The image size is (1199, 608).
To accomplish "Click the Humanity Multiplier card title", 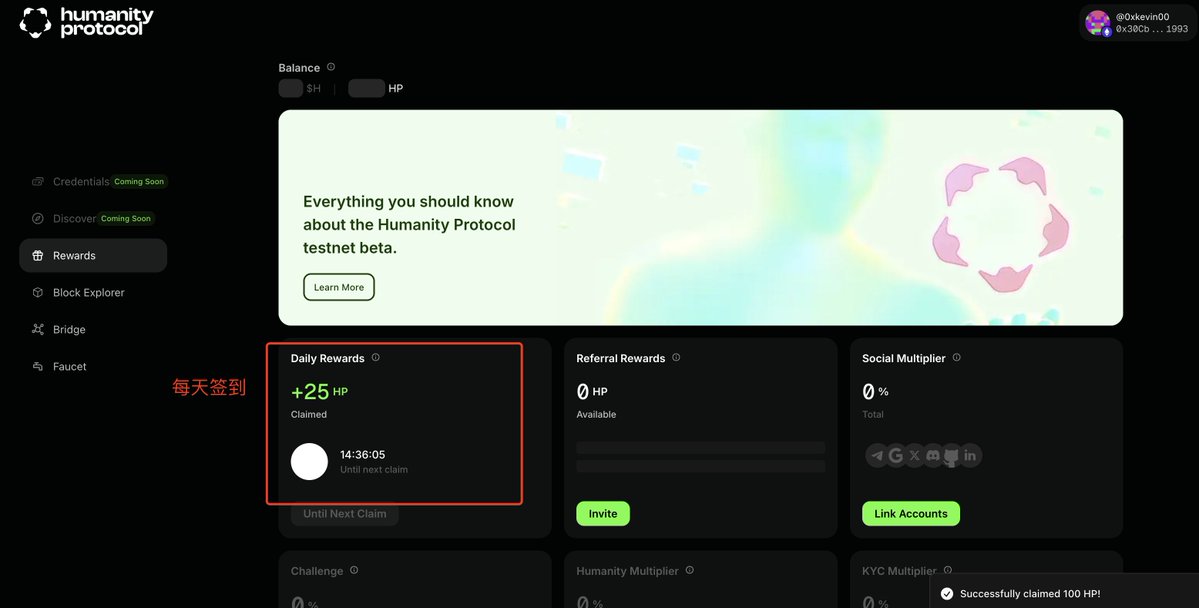I will 627,571.
